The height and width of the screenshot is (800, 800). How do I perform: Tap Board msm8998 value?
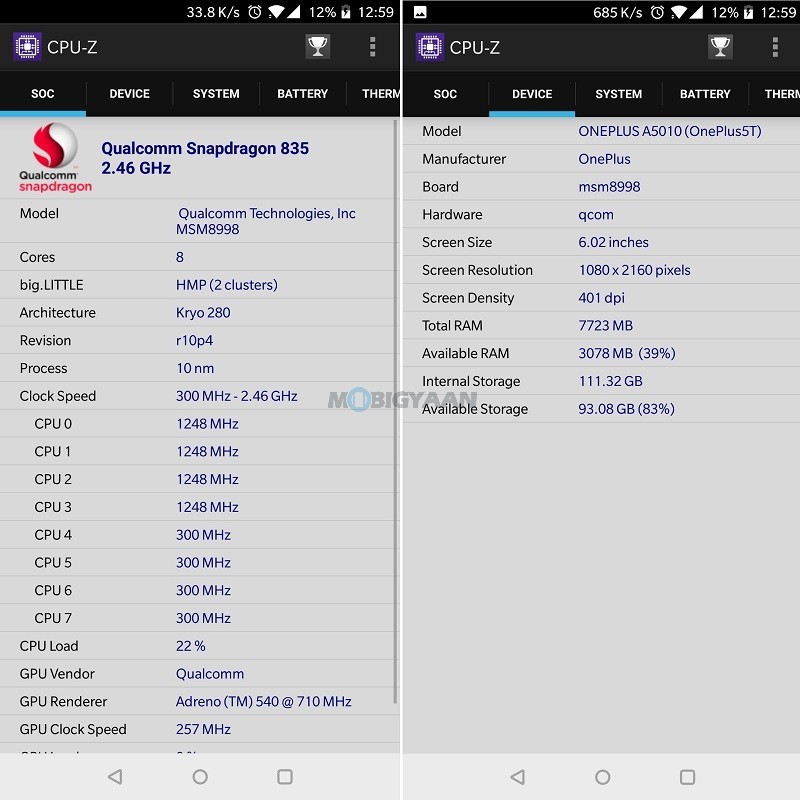pyautogui.click(x=609, y=187)
